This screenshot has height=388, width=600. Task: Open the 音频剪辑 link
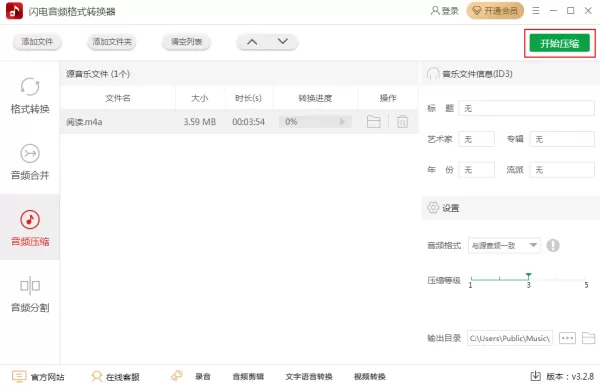pos(248,377)
